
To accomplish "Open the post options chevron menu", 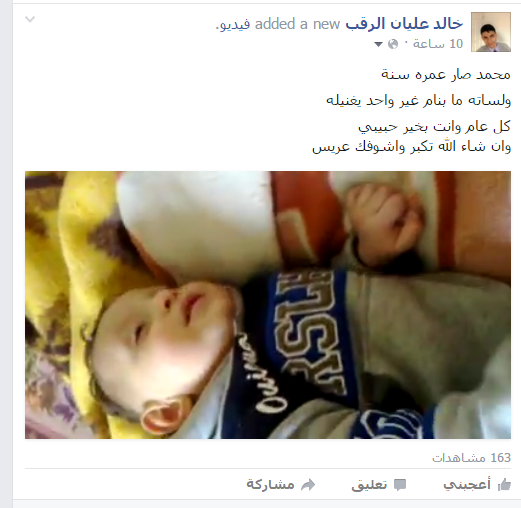I will [30, 19].
